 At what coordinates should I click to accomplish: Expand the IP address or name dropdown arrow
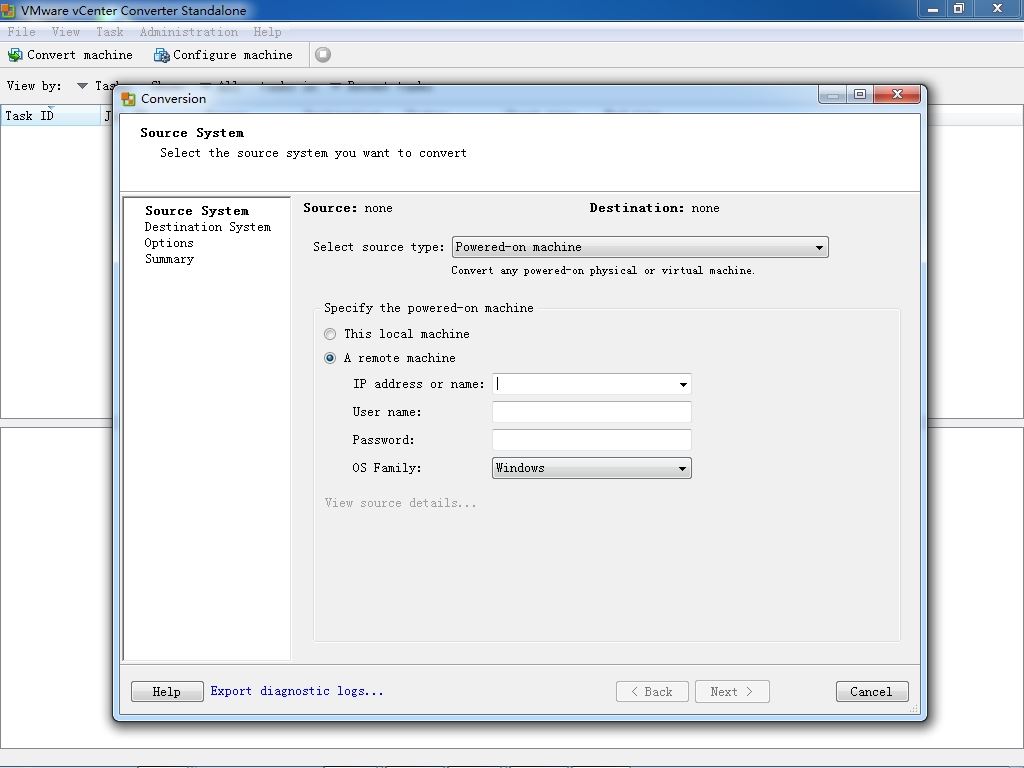tap(683, 384)
